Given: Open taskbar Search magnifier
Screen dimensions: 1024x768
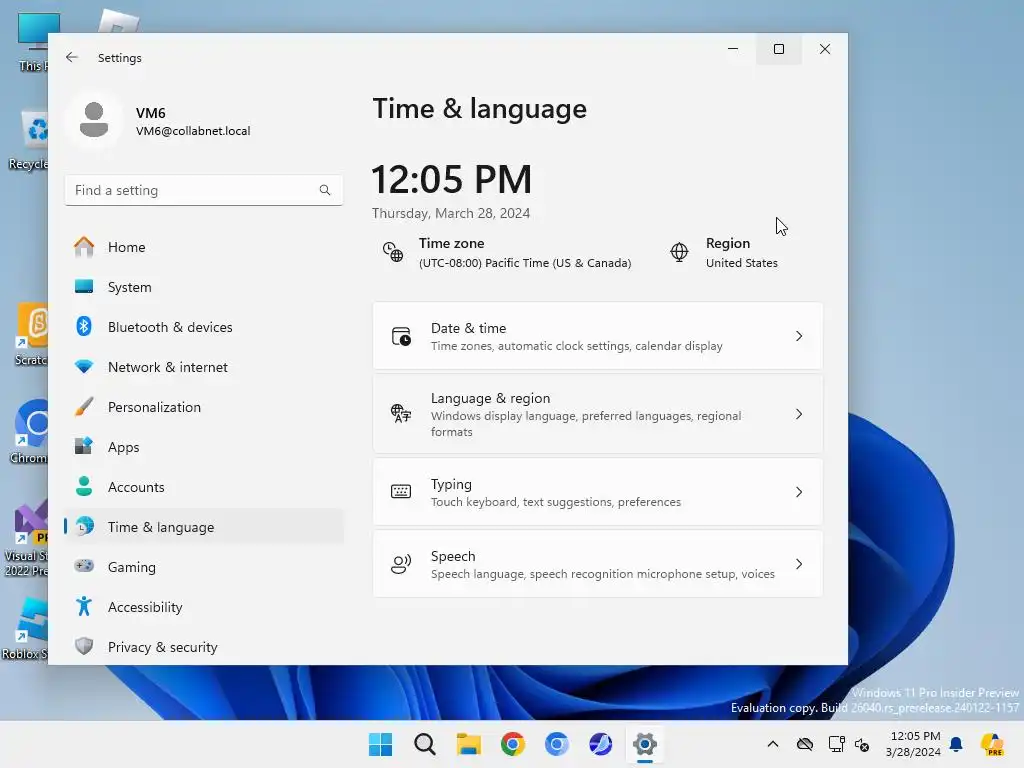Looking at the screenshot, I should click(x=424, y=744).
